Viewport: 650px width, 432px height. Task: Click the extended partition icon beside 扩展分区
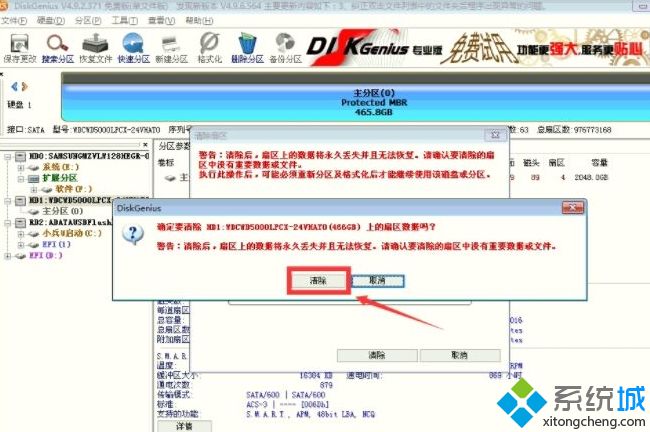pos(34,179)
